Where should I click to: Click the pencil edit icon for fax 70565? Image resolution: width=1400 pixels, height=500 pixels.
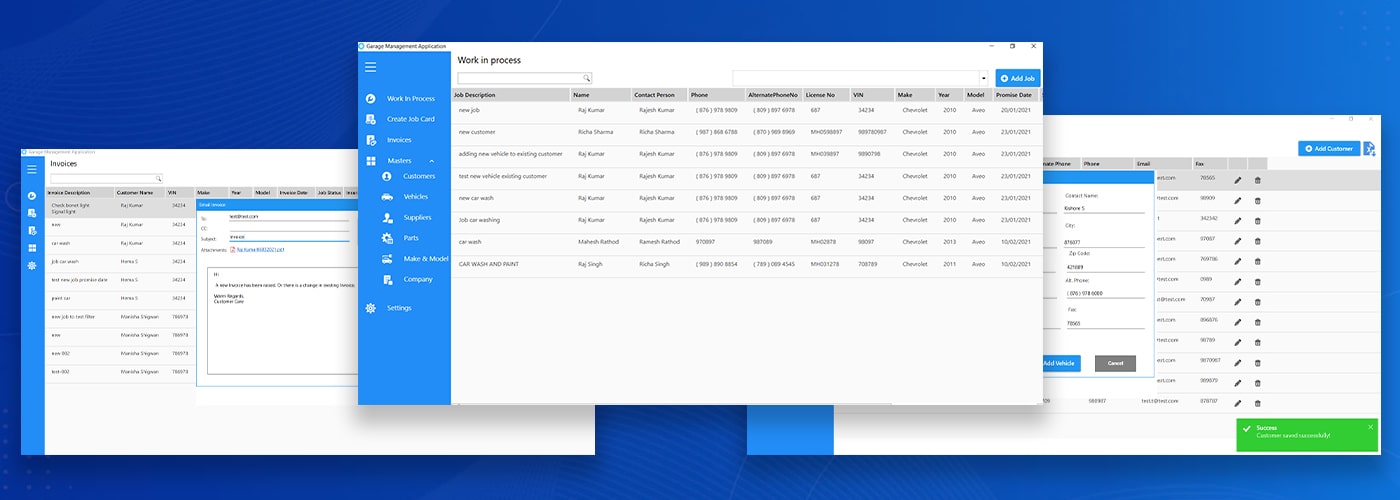1237,180
